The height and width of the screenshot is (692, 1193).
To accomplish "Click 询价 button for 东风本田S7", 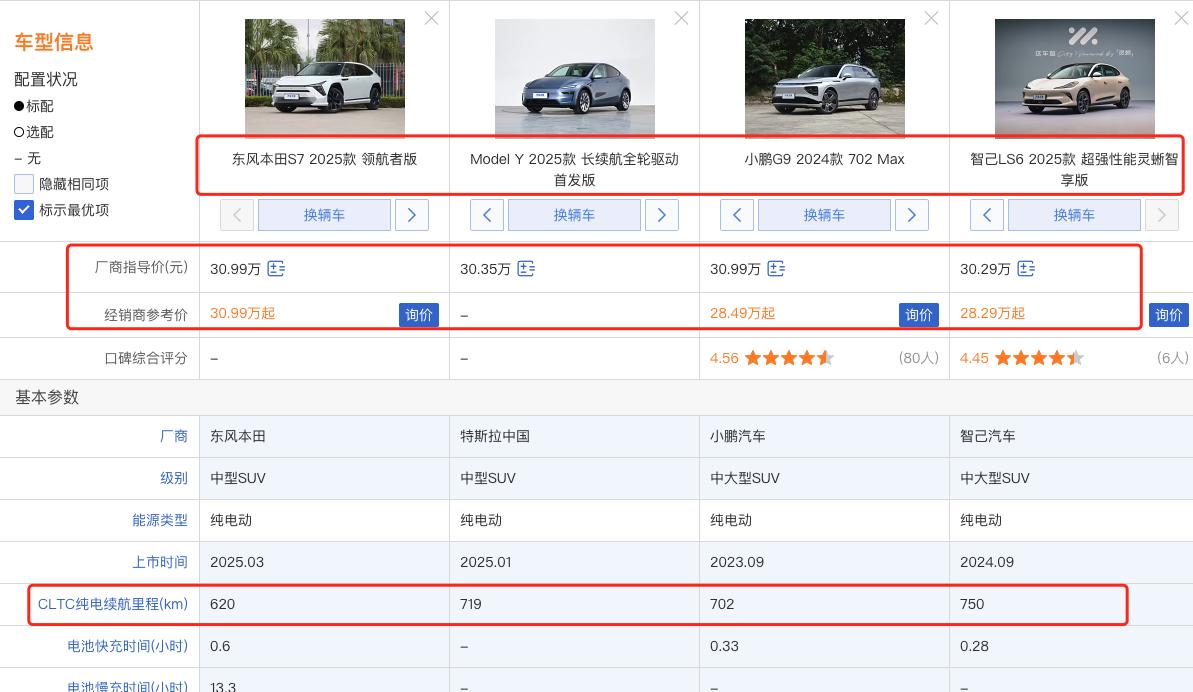I will (x=418, y=315).
